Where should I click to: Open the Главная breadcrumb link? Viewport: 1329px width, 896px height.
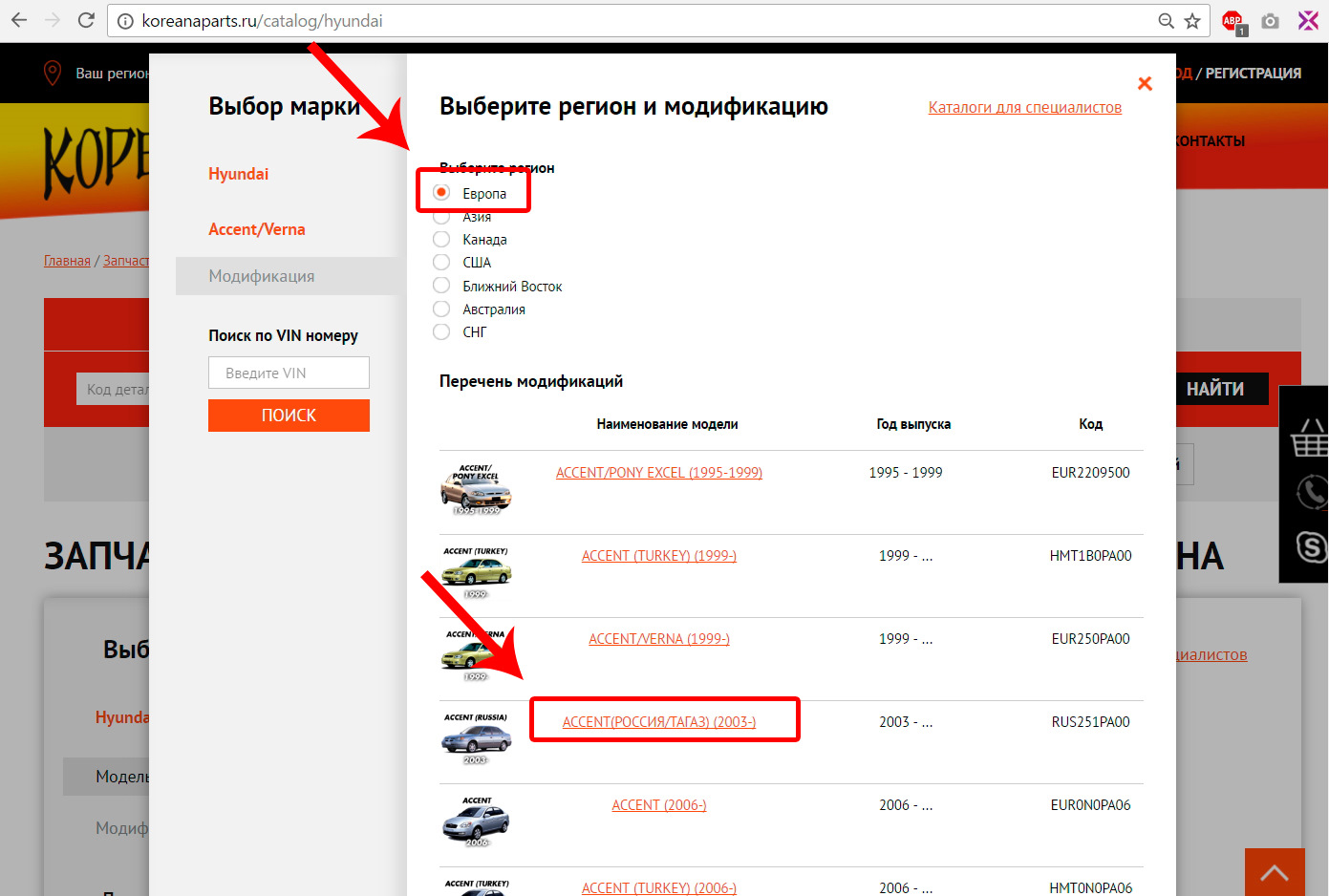[x=67, y=261]
